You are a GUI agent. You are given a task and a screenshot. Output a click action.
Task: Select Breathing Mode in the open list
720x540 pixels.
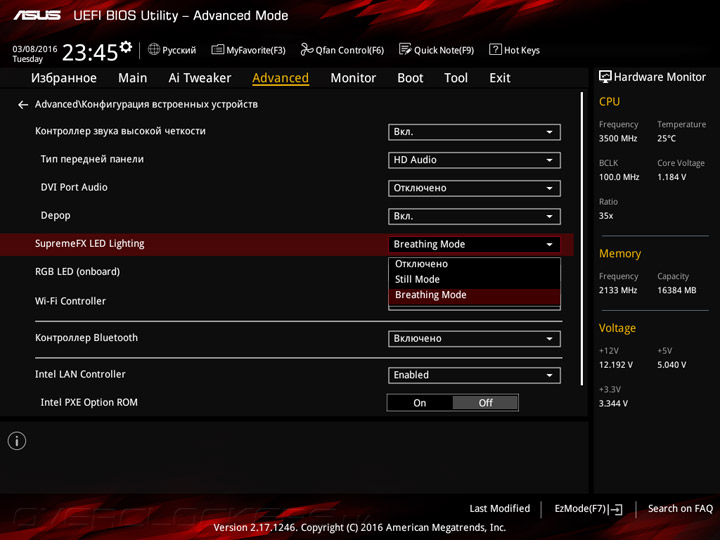[474, 295]
